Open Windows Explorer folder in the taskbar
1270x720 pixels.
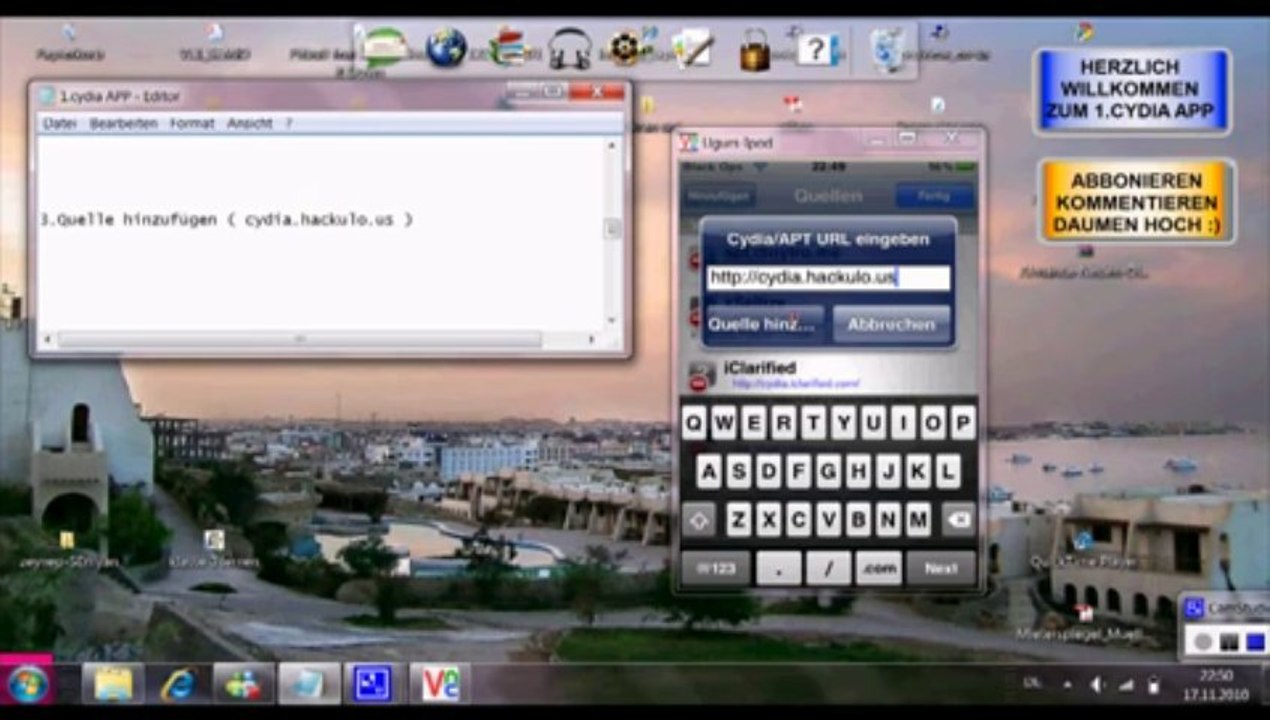[x=112, y=685]
